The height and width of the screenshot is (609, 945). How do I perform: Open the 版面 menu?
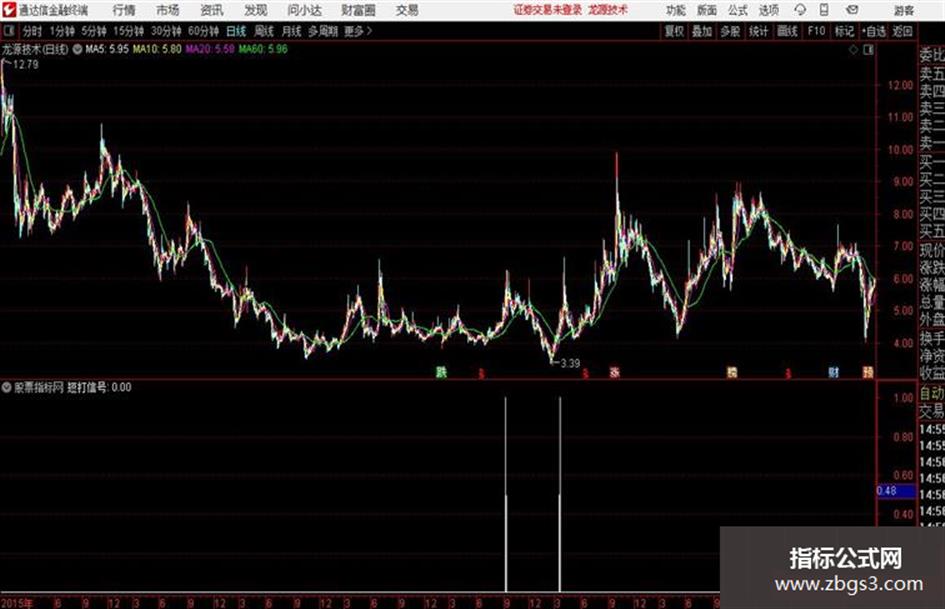coord(707,10)
